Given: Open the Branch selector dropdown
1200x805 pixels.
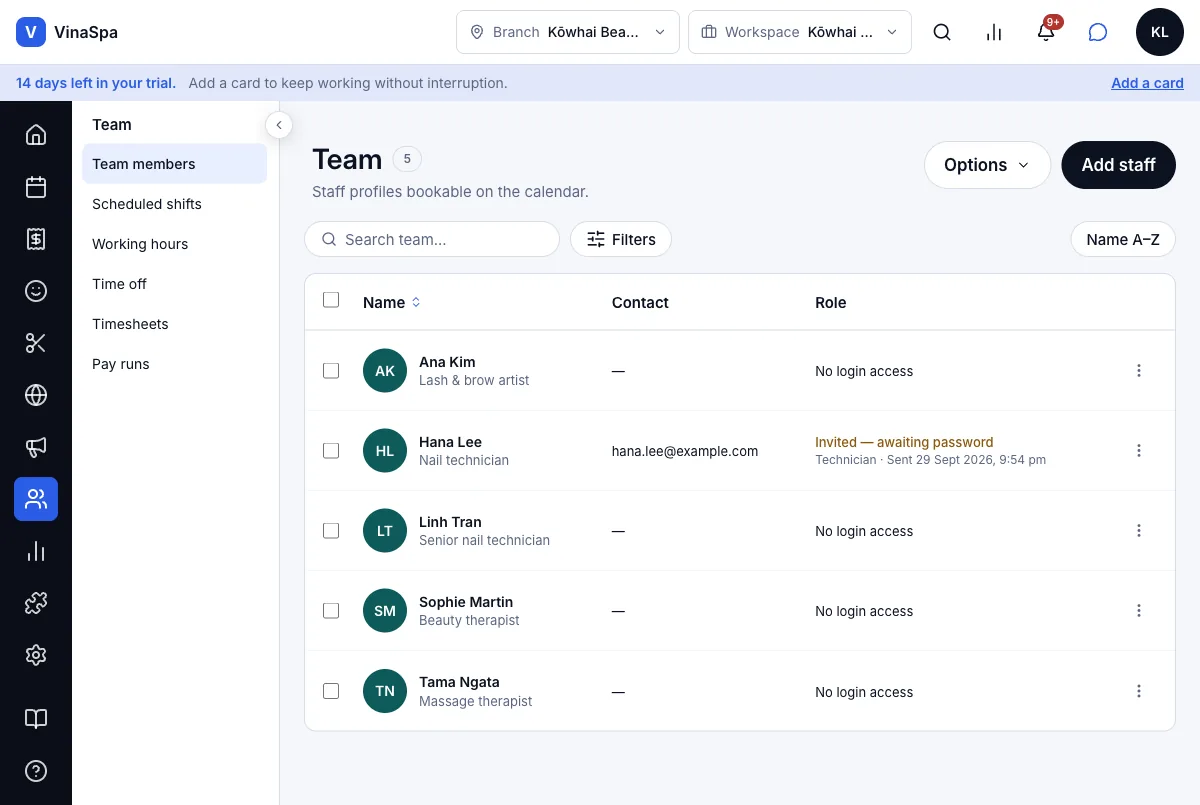Looking at the screenshot, I should [568, 32].
